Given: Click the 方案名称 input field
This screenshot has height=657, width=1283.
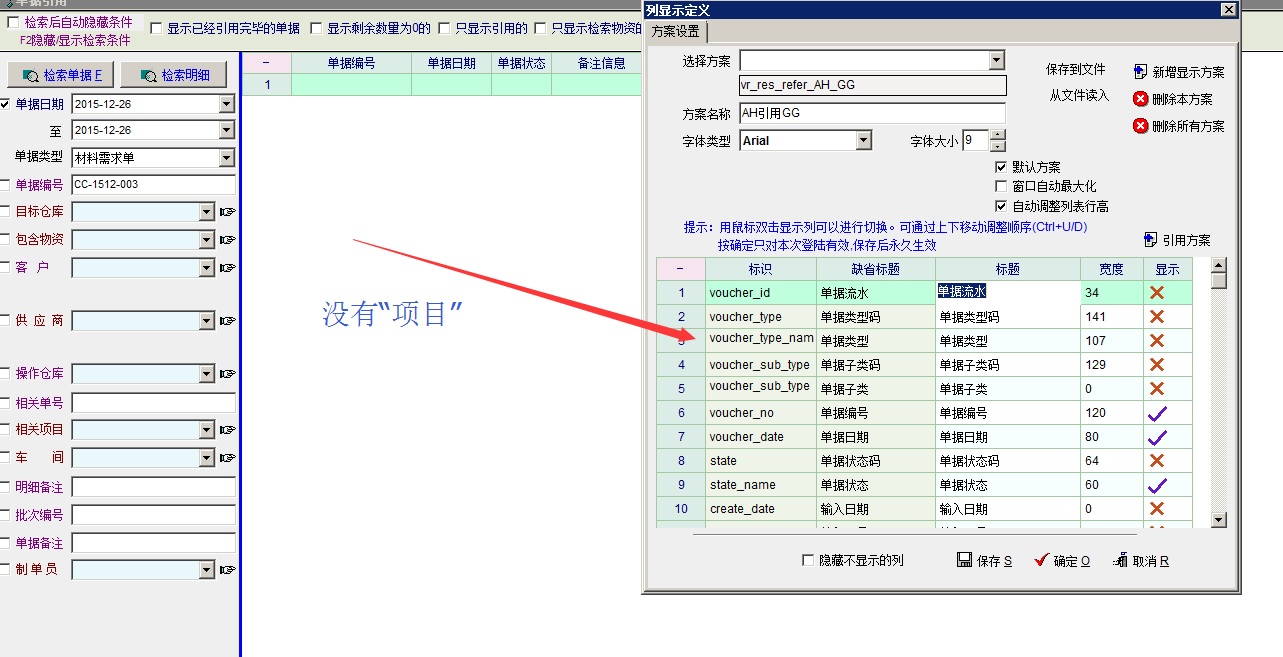Looking at the screenshot, I should point(871,113).
